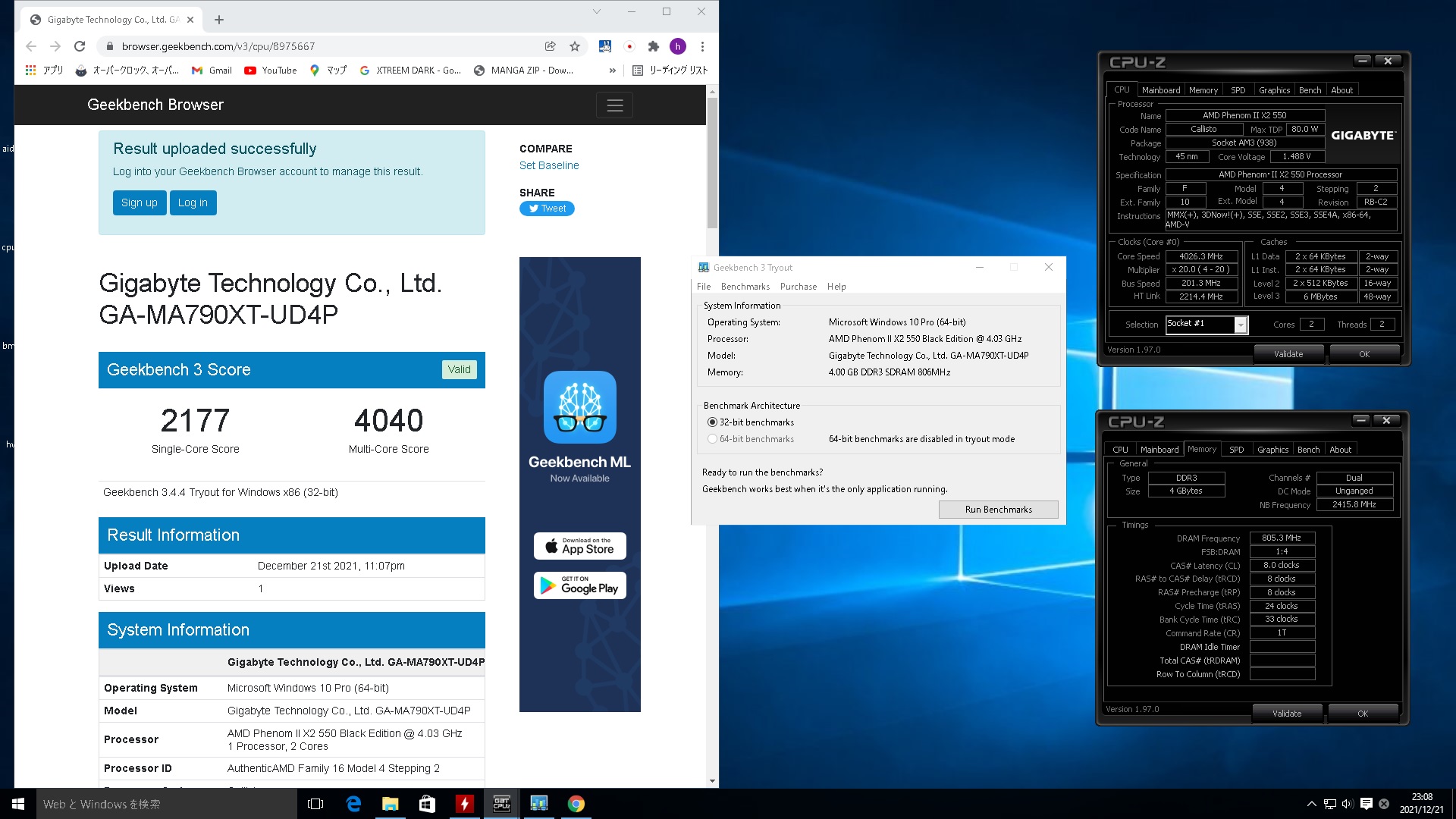Viewport: 1456px width, 819px height.
Task: Open the Geekbench Browser hamburger menu
Action: (x=614, y=105)
